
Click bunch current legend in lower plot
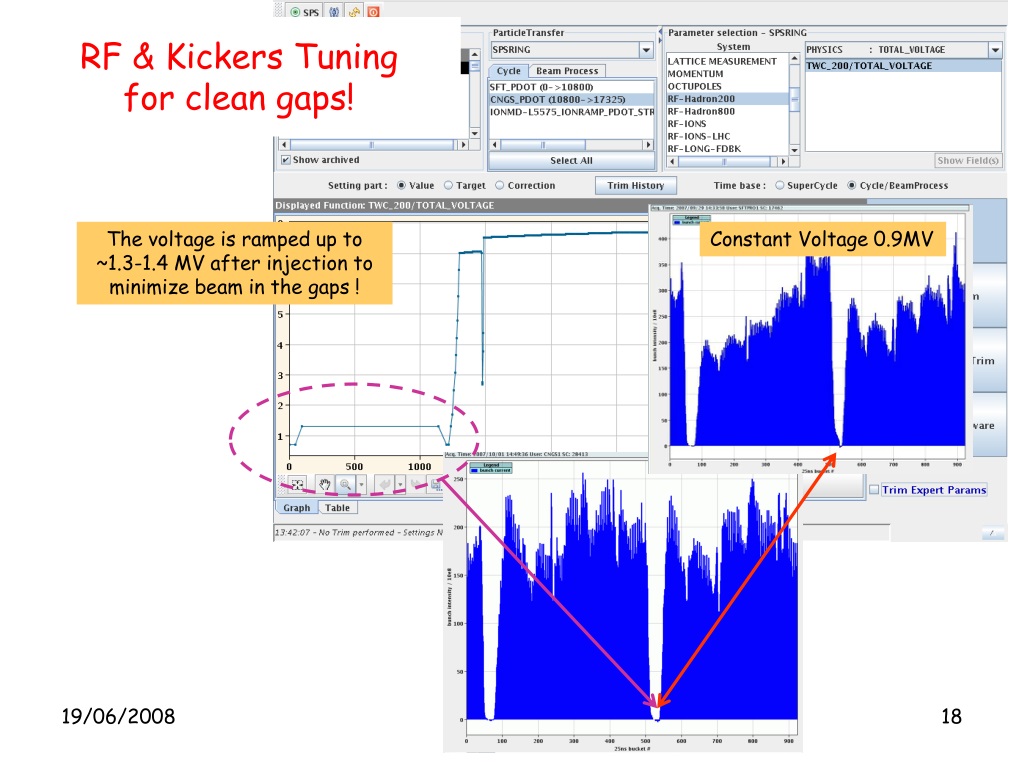[x=491, y=468]
